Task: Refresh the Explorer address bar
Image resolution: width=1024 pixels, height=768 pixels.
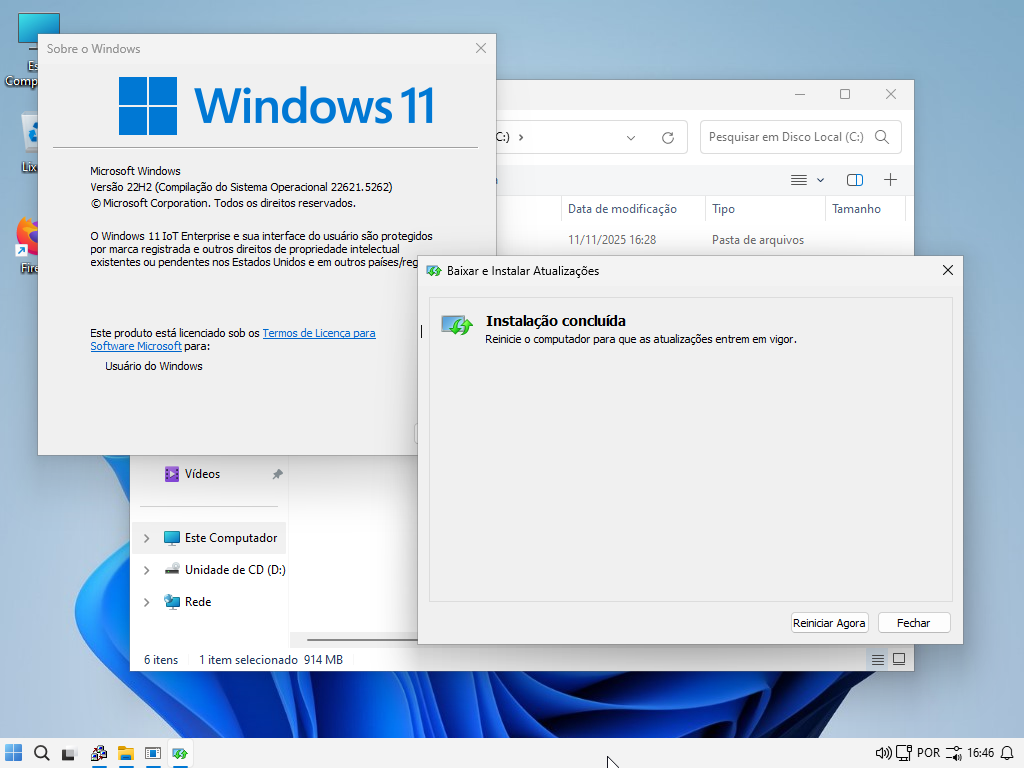Action: pos(667,138)
